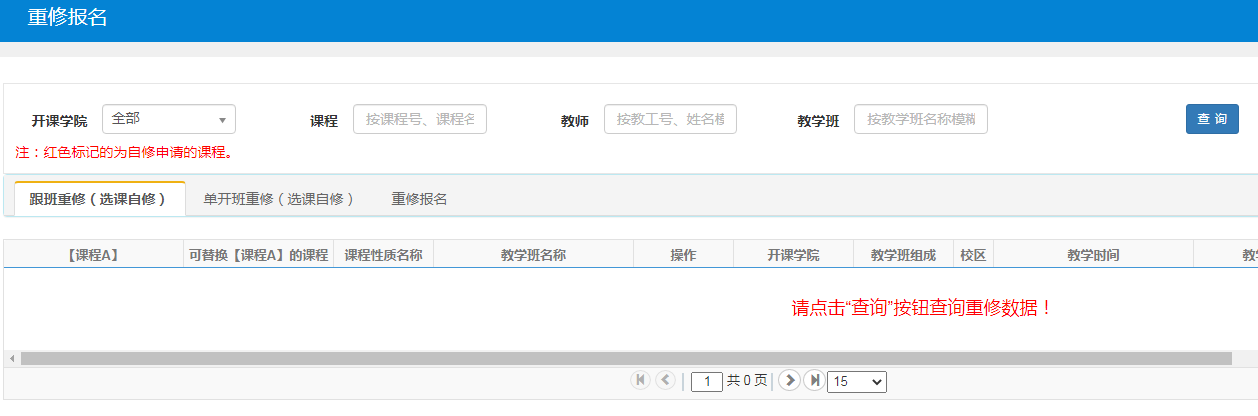This screenshot has width=1258, height=416.
Task: Select the page number input box
Action: click(x=706, y=381)
